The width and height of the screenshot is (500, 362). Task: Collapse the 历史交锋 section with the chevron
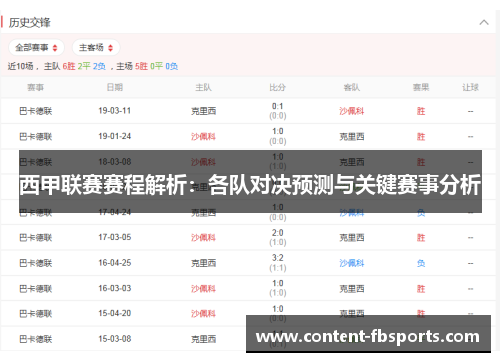point(484,23)
